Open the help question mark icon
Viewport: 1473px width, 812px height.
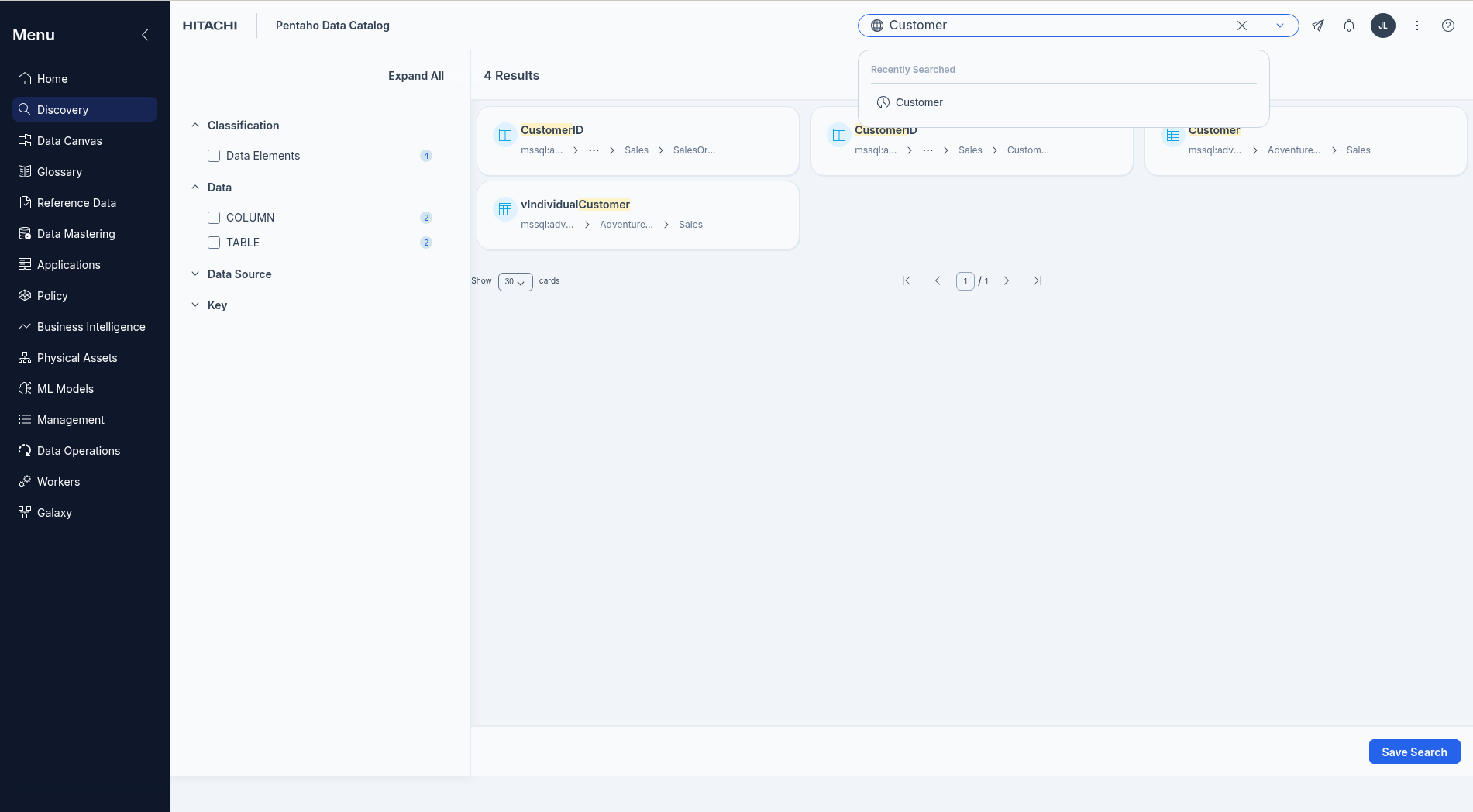click(x=1447, y=26)
